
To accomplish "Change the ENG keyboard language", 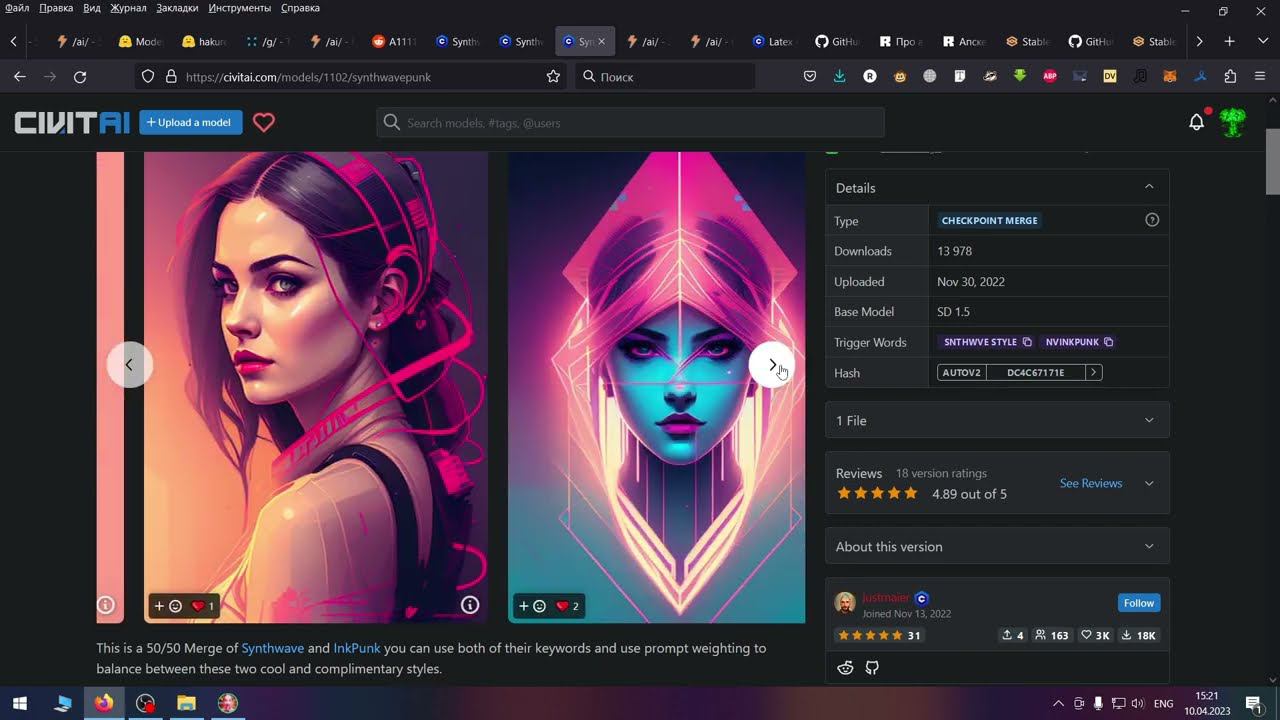I will point(1164,704).
